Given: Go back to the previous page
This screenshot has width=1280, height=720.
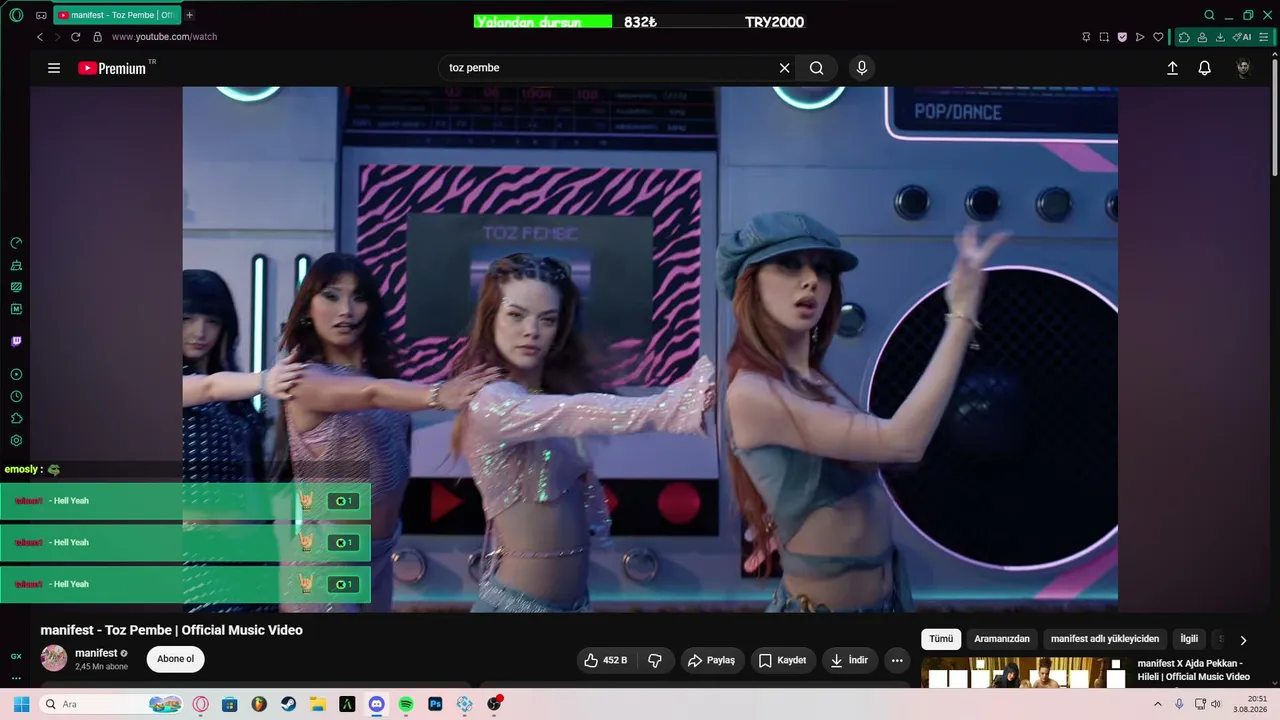Looking at the screenshot, I should point(40,37).
